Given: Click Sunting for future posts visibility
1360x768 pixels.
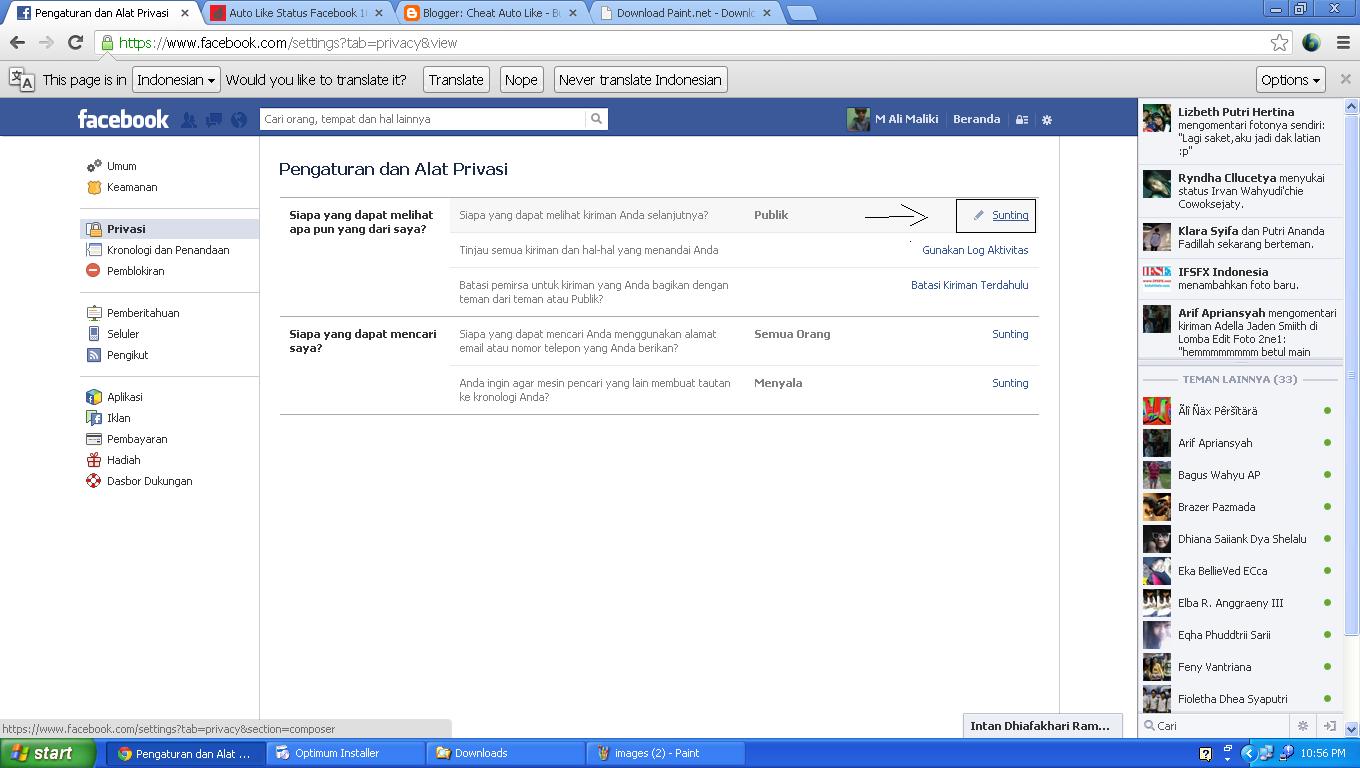Looking at the screenshot, I should [x=1010, y=215].
